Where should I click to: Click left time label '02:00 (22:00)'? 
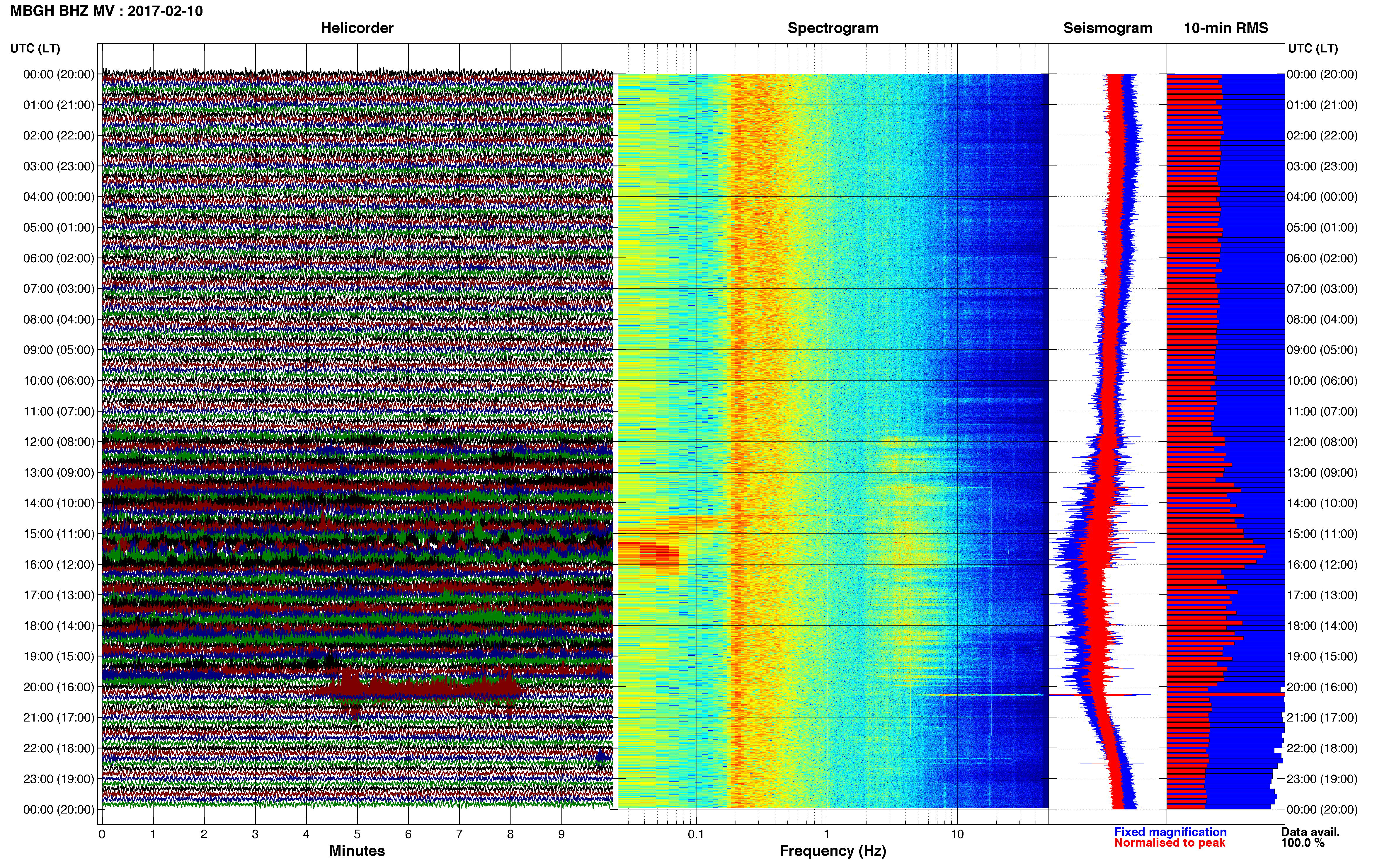tap(59, 135)
